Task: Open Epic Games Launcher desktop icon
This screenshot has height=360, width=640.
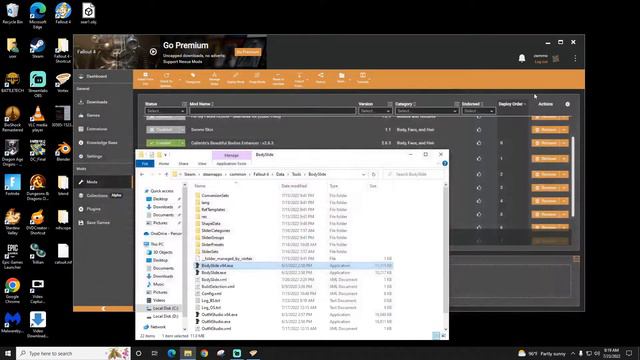Action: (12, 256)
